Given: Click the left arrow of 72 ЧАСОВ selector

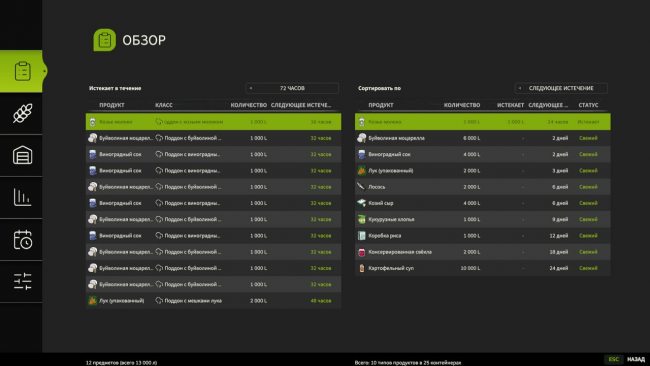Looking at the screenshot, I should pyautogui.click(x=250, y=88).
